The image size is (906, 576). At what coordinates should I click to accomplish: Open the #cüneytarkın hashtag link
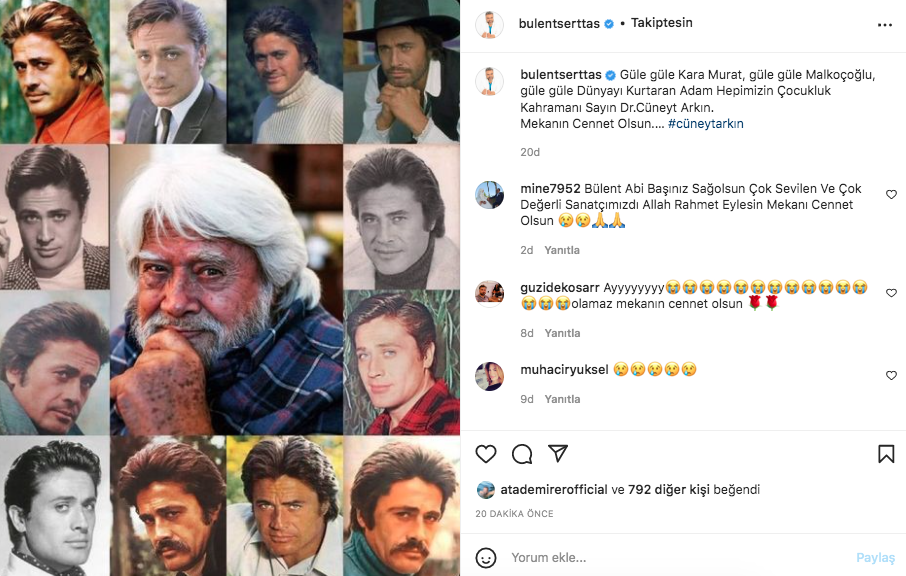pos(705,124)
